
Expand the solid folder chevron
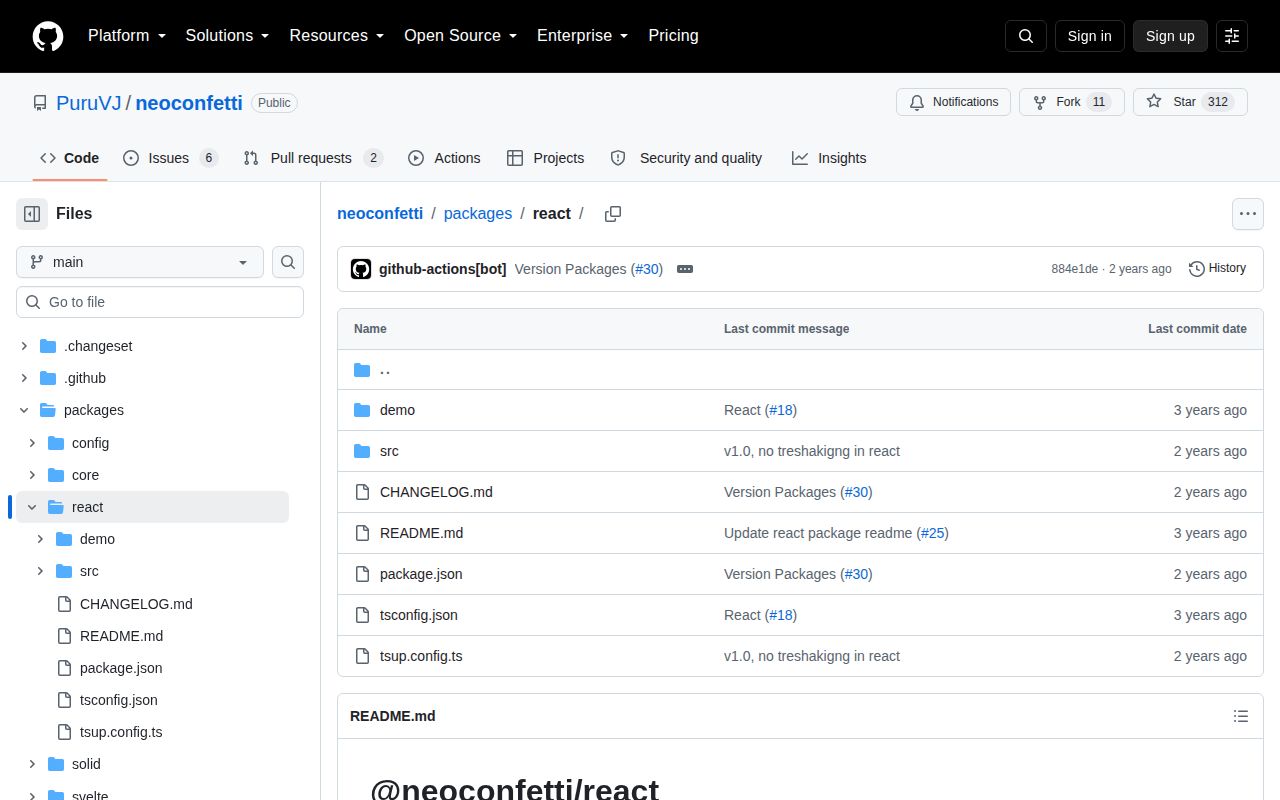(x=32, y=764)
